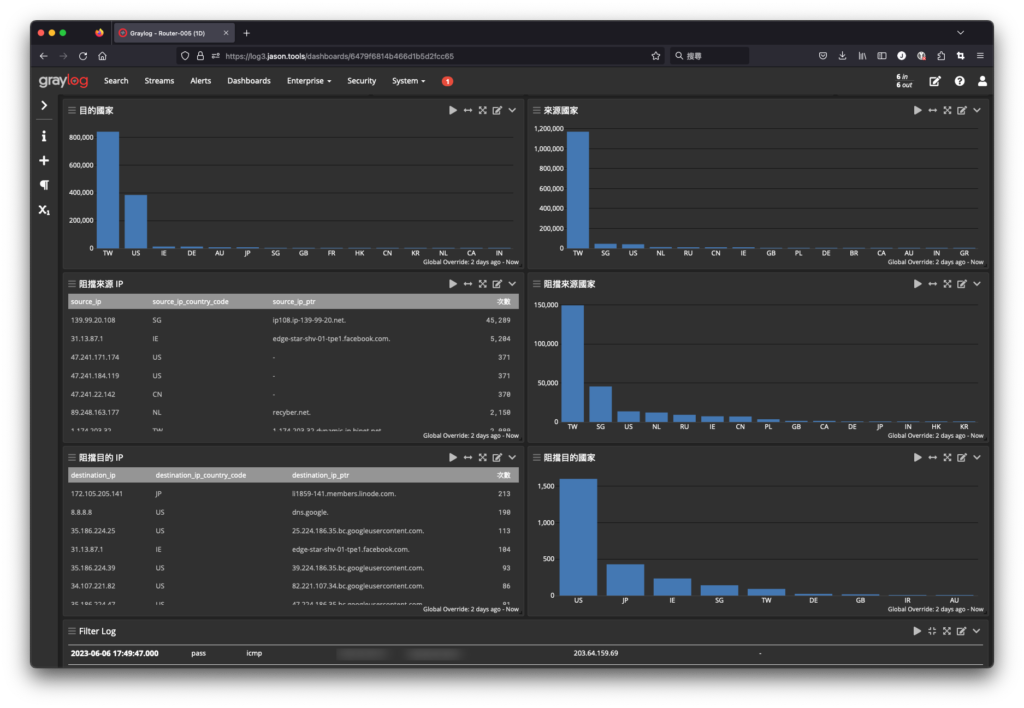Edit the 阻擋目的國家 widget

[x=962, y=458]
